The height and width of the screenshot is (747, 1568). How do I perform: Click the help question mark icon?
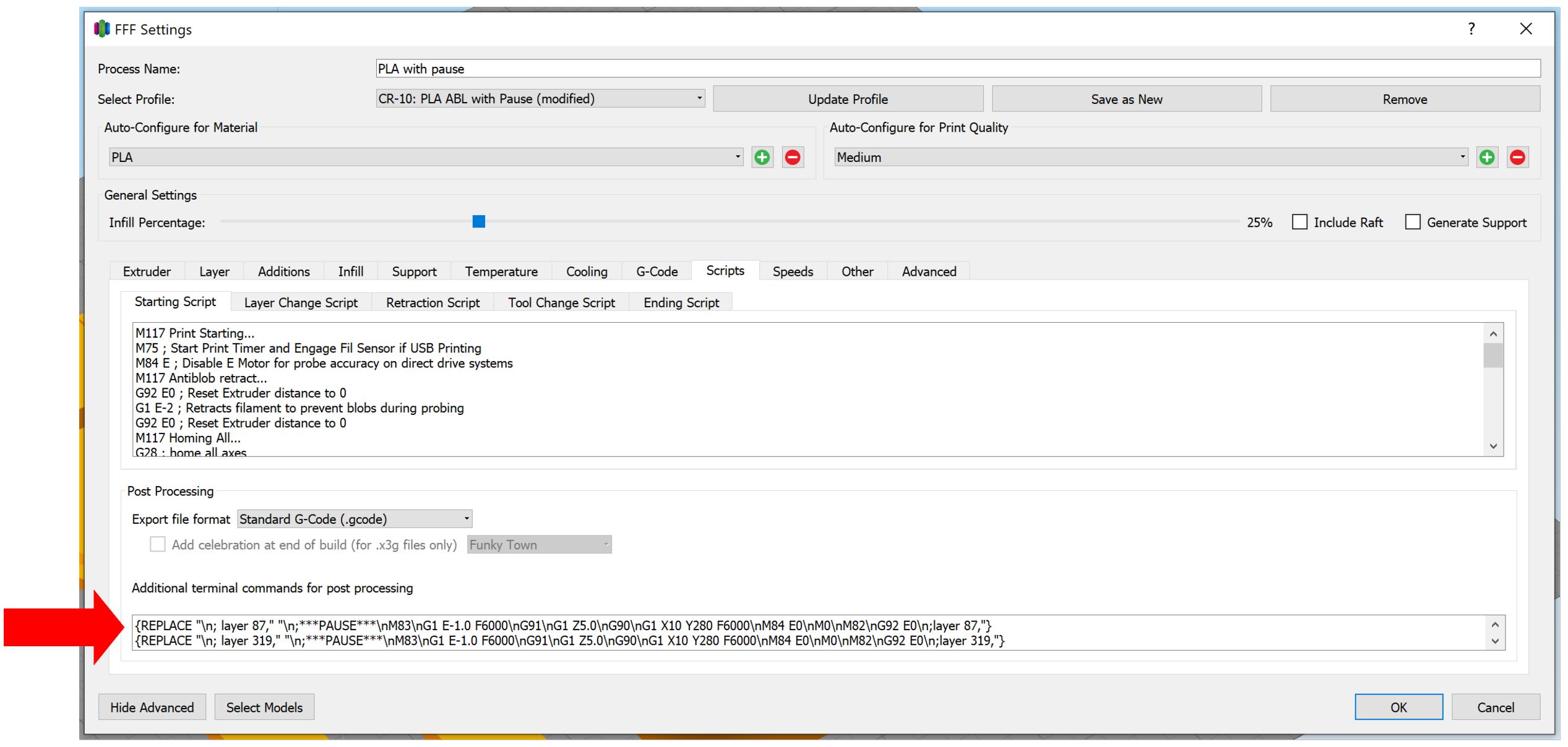click(x=1471, y=29)
